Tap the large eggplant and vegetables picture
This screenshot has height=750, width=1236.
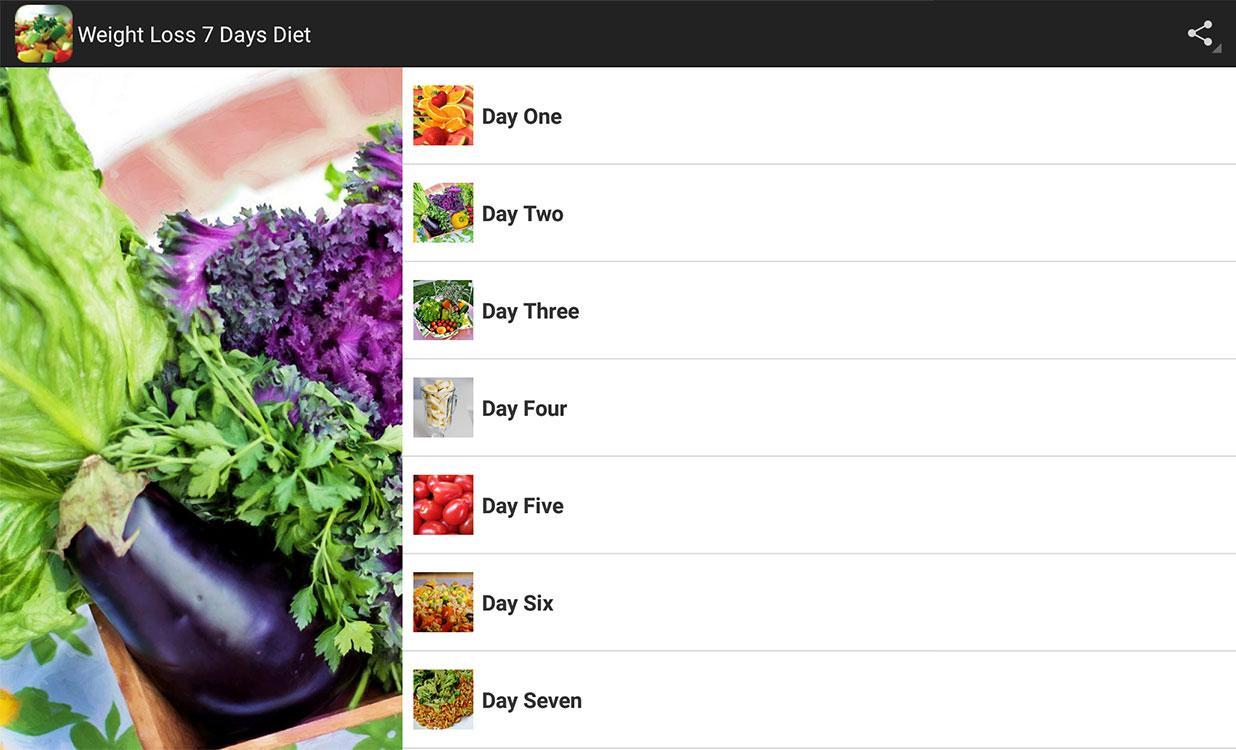tap(201, 409)
